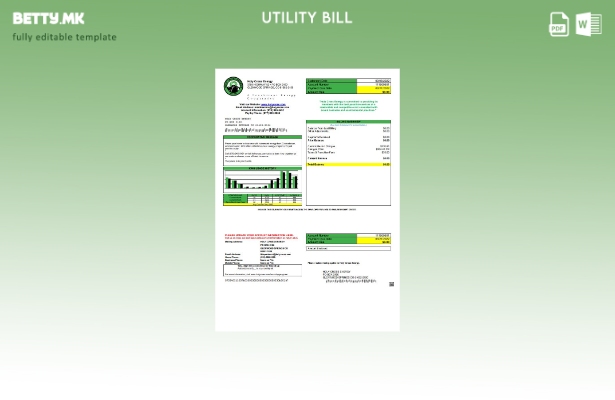Click the UTILITY BILL title
Viewport: 615px width, 400px height.
pos(307,18)
